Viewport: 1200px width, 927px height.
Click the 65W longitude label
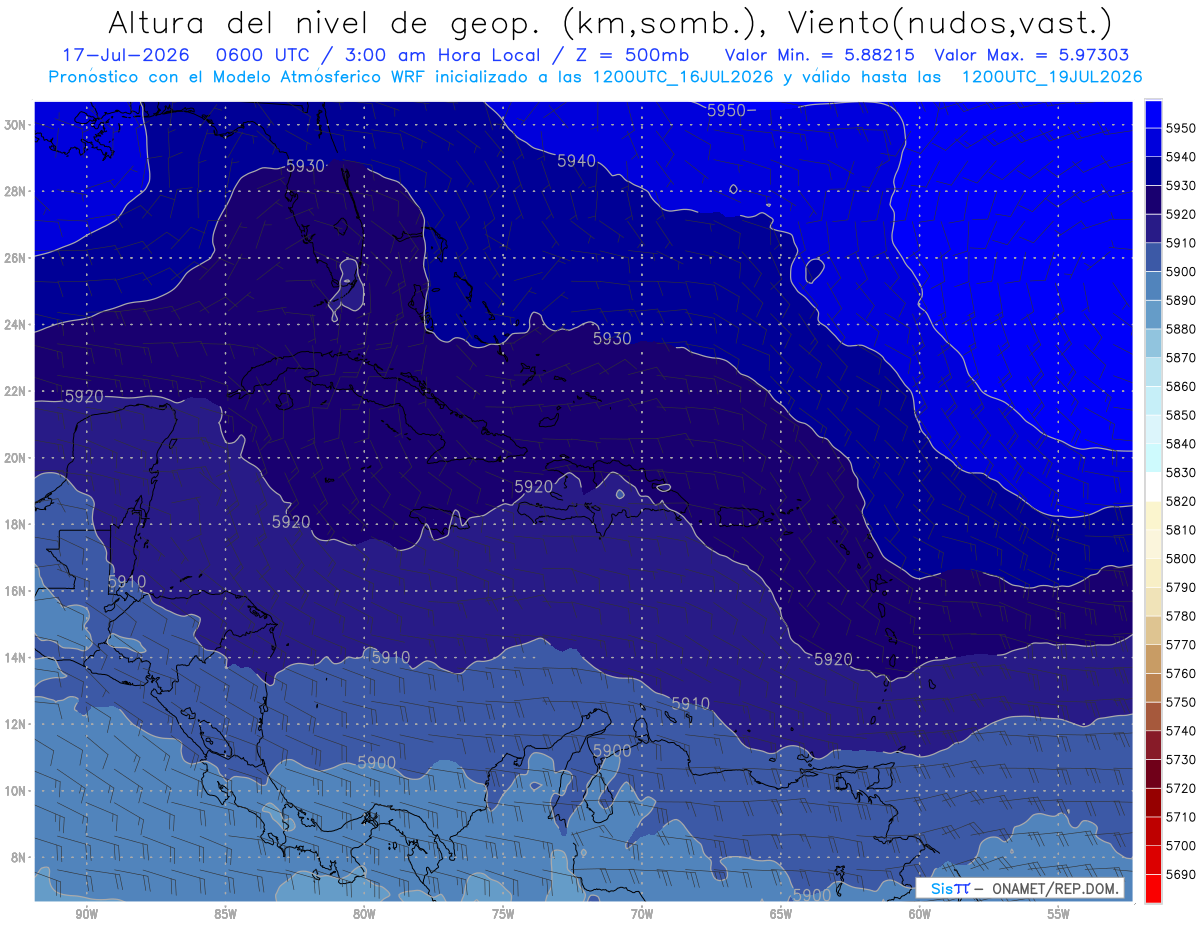tap(781, 915)
